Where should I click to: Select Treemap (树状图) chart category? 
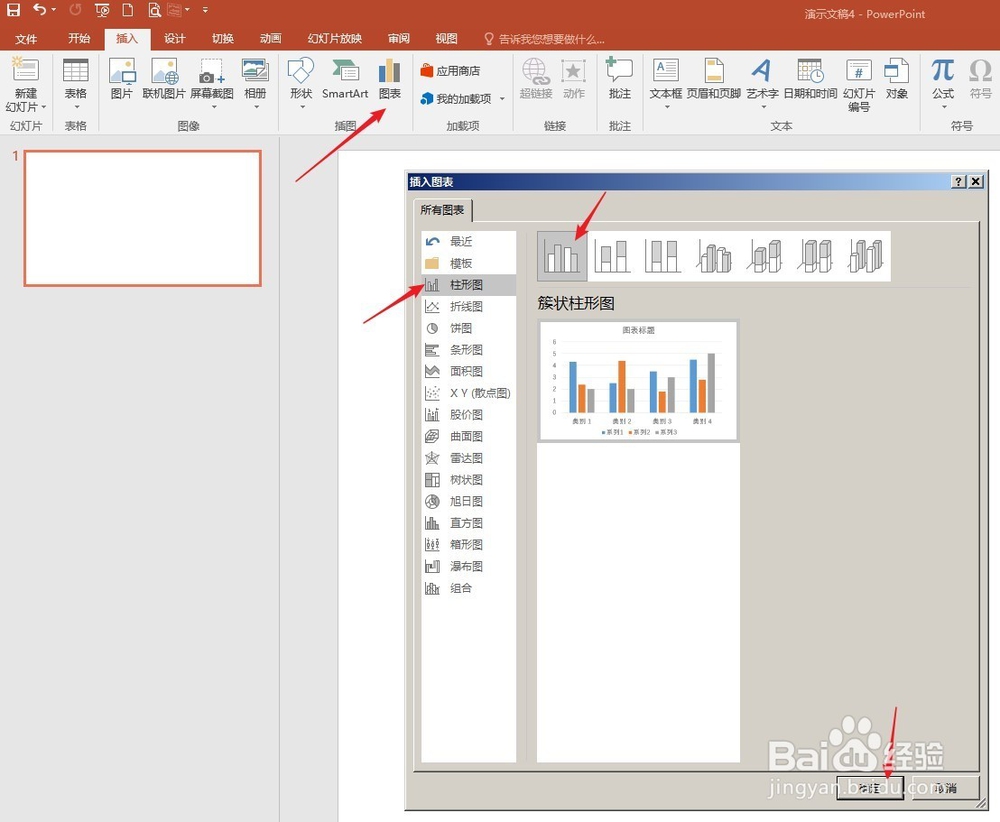[x=469, y=480]
